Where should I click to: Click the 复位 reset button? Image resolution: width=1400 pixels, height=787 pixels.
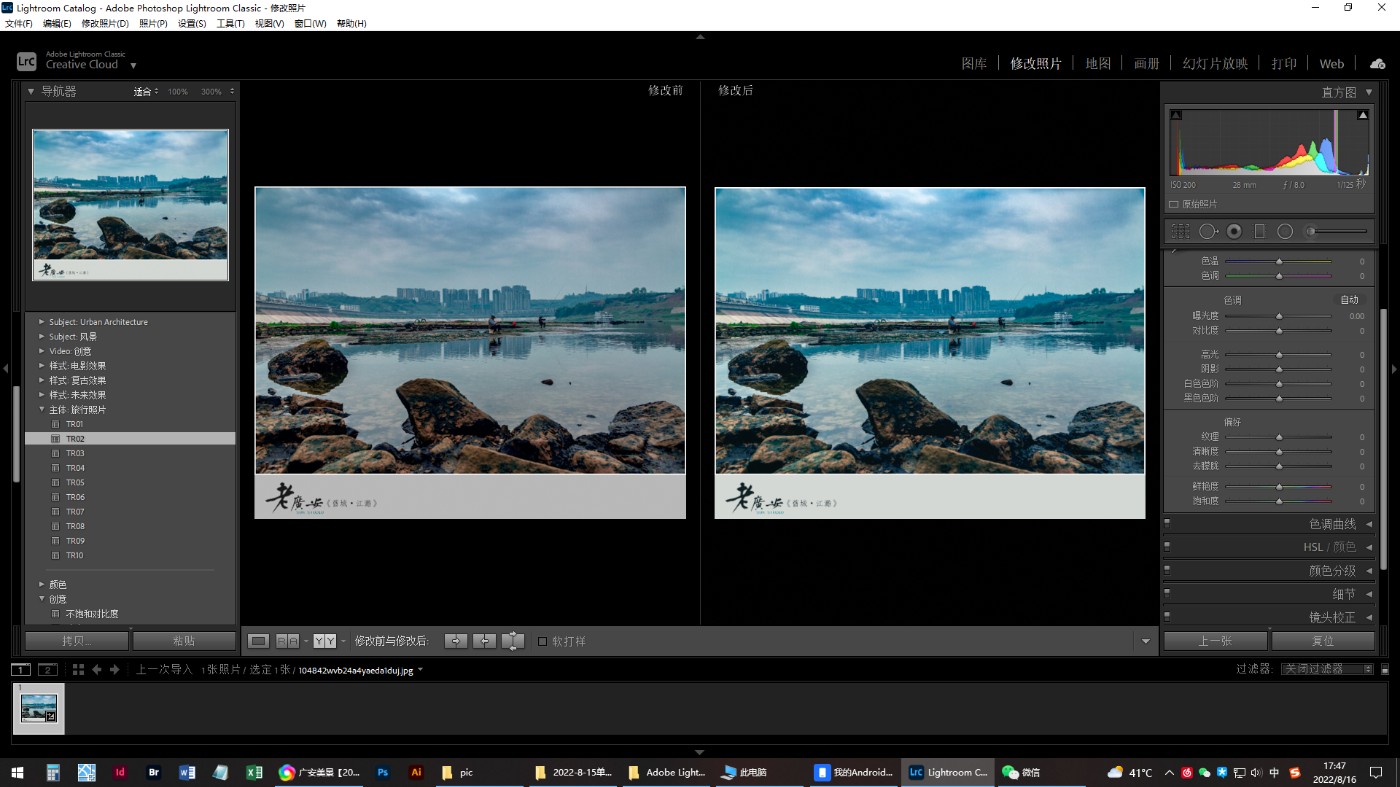click(x=1322, y=641)
